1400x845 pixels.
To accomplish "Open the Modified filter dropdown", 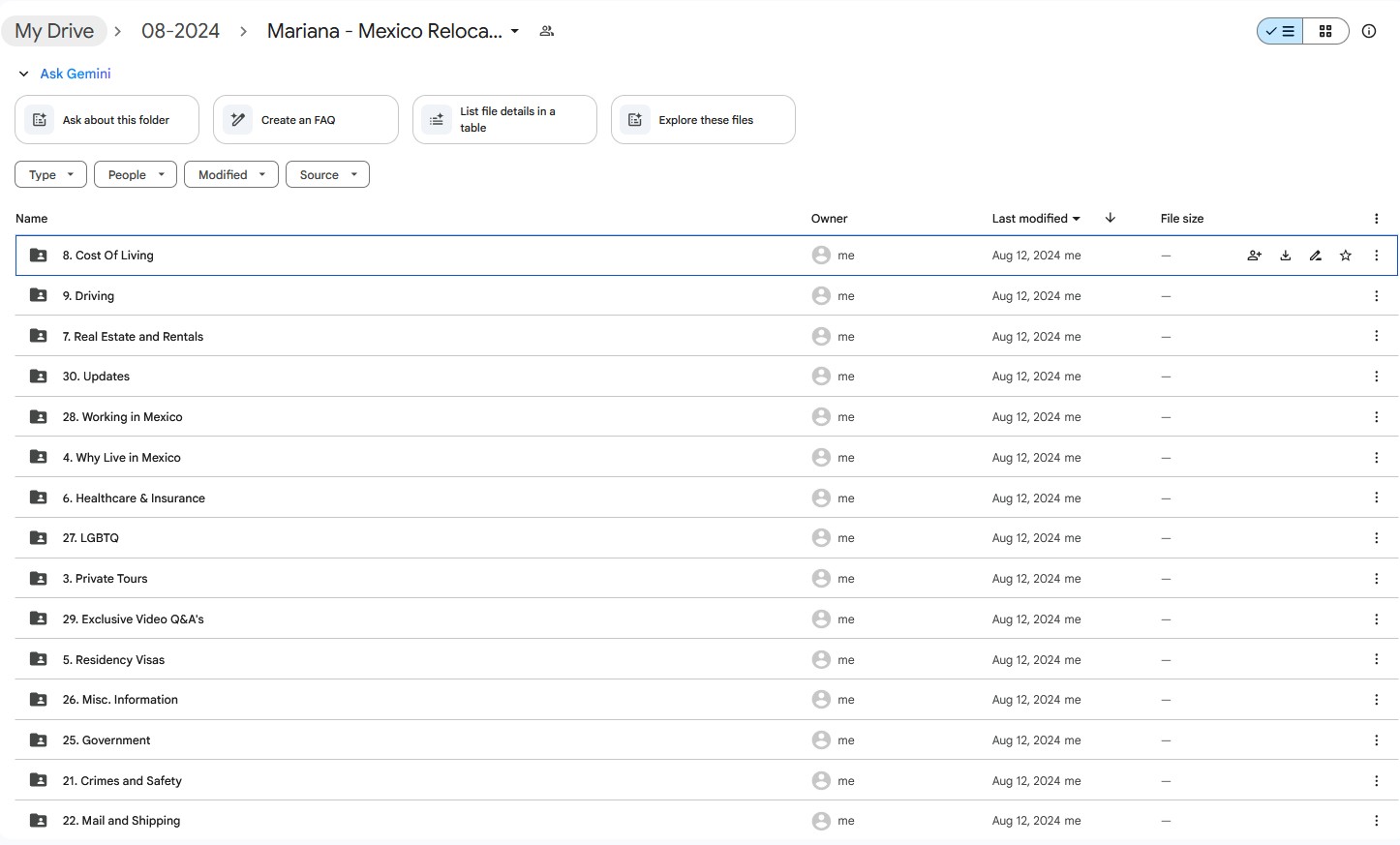I will point(231,174).
